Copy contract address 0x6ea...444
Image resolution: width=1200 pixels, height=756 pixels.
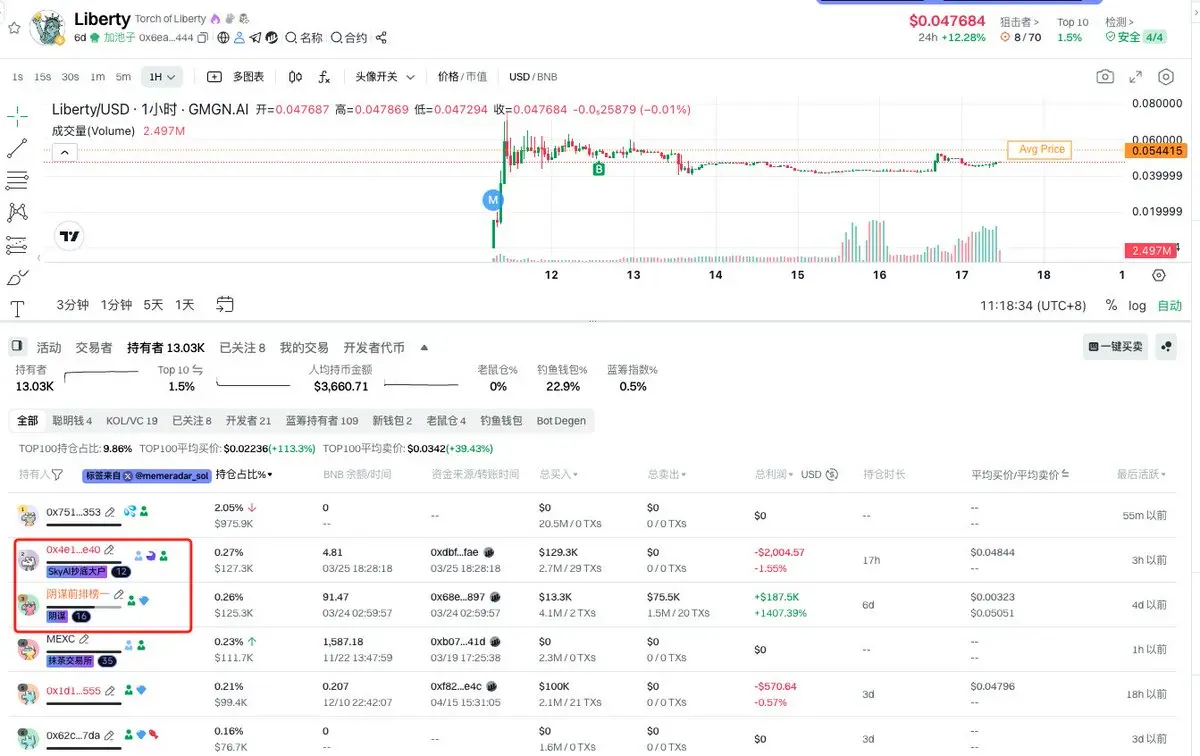[x=203, y=38]
